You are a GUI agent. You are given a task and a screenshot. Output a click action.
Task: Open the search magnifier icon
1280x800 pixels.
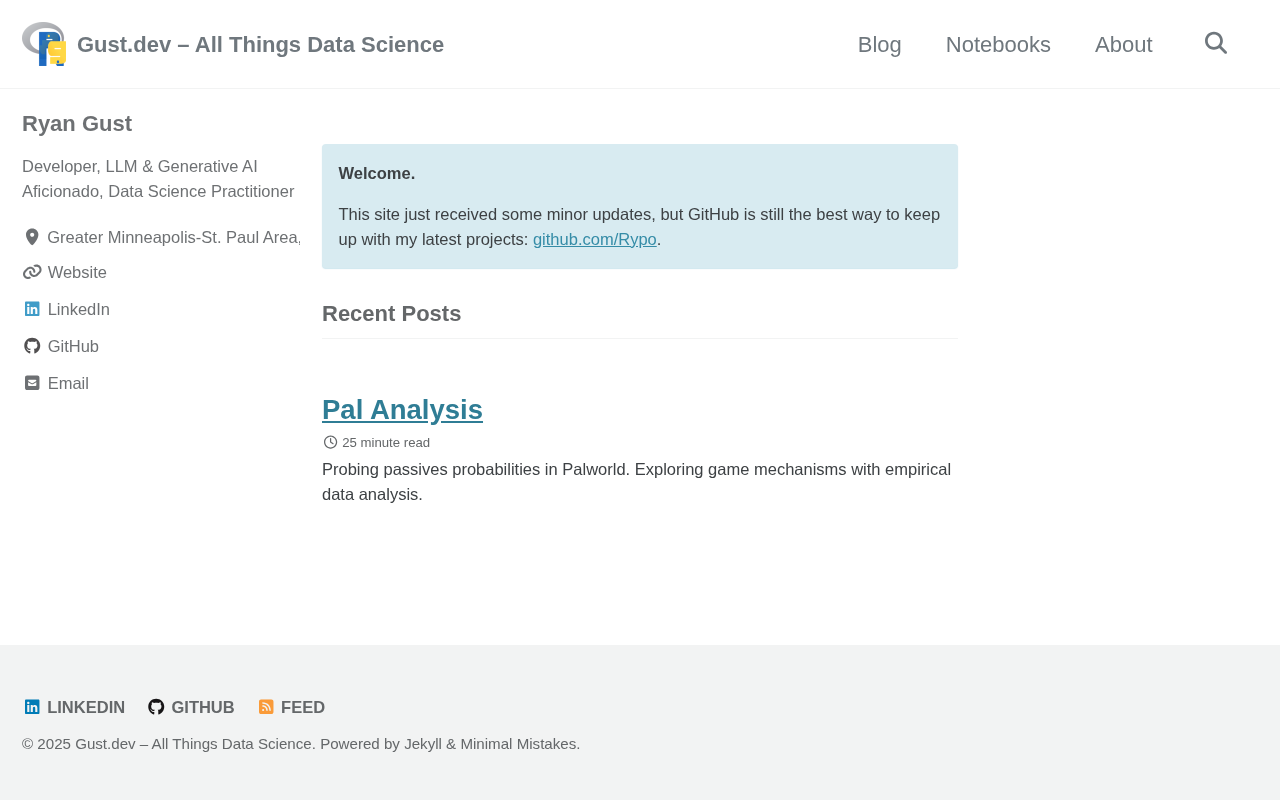coord(1215,43)
